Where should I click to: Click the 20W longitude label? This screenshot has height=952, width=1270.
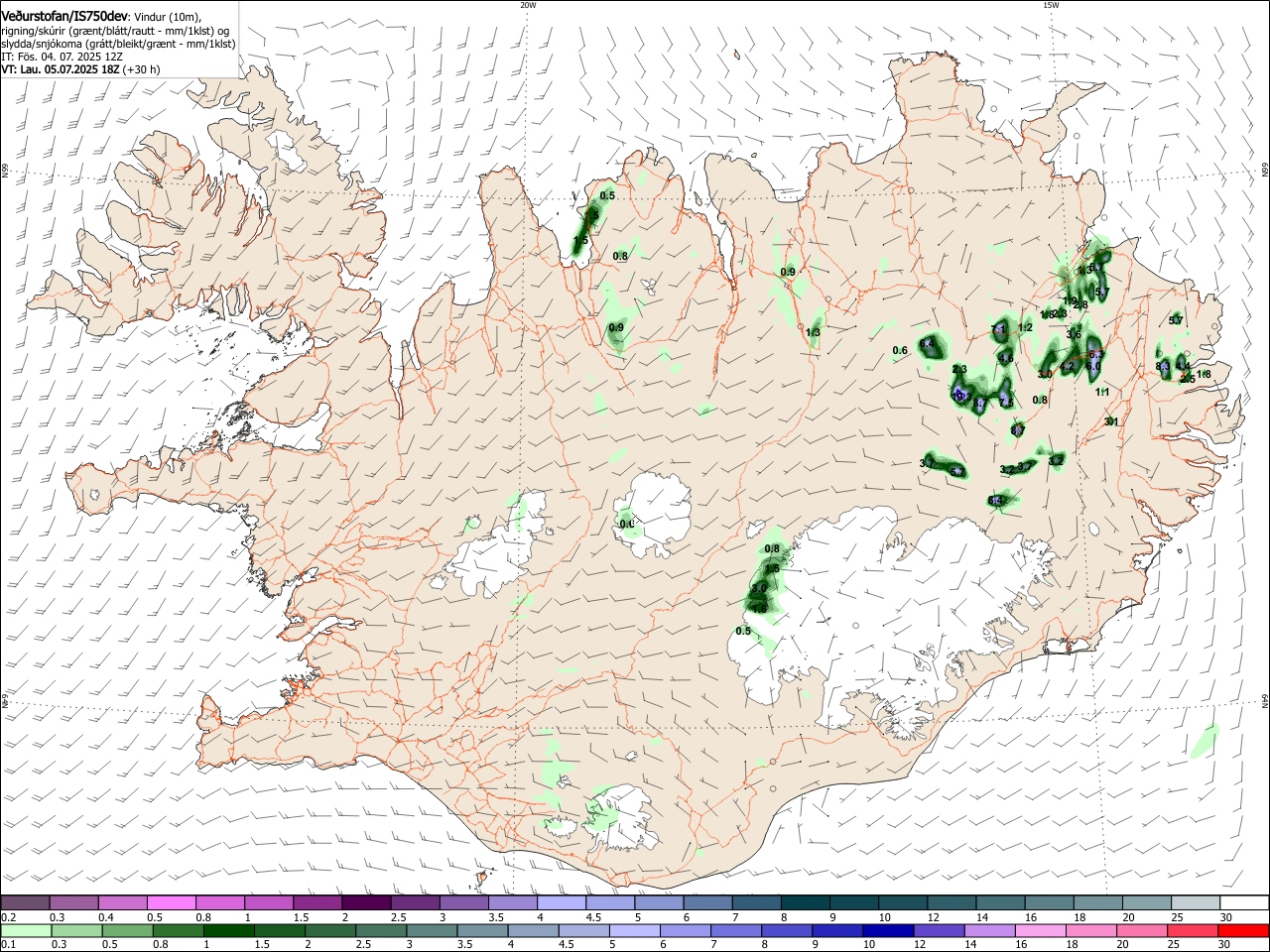pyautogui.click(x=528, y=5)
